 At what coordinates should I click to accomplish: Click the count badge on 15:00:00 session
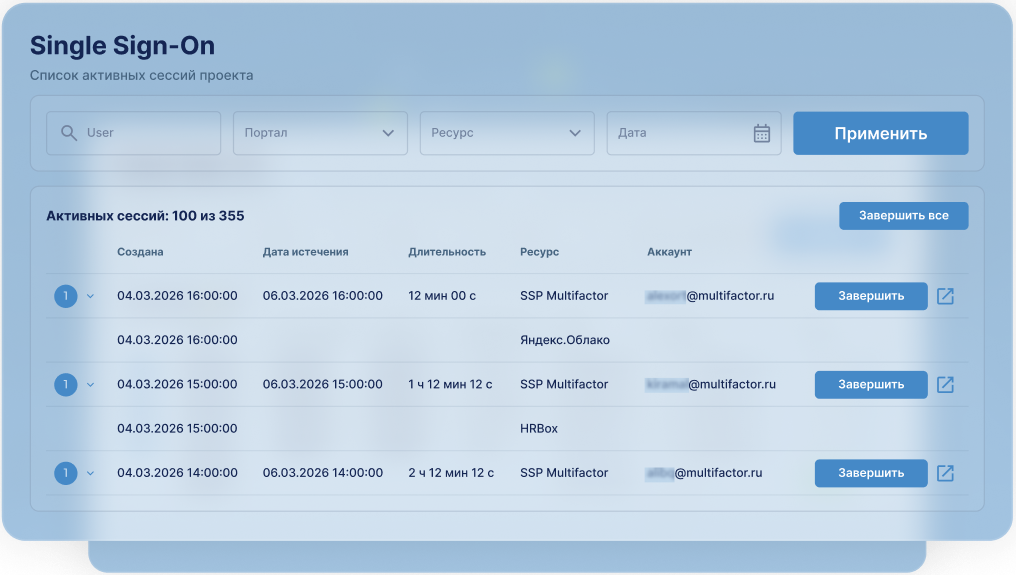[65, 384]
